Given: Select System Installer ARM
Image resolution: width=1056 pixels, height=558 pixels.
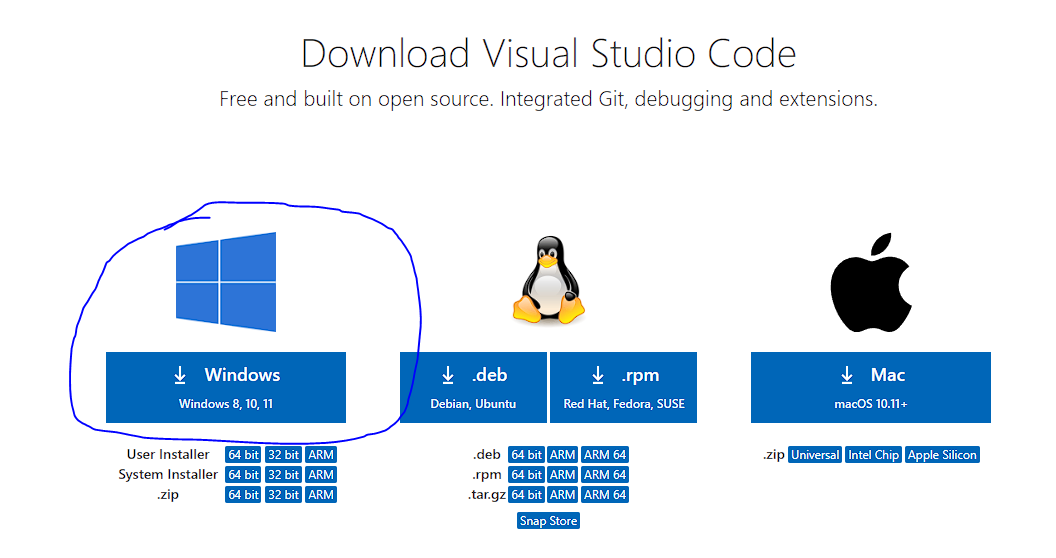Looking at the screenshot, I should point(321,475).
